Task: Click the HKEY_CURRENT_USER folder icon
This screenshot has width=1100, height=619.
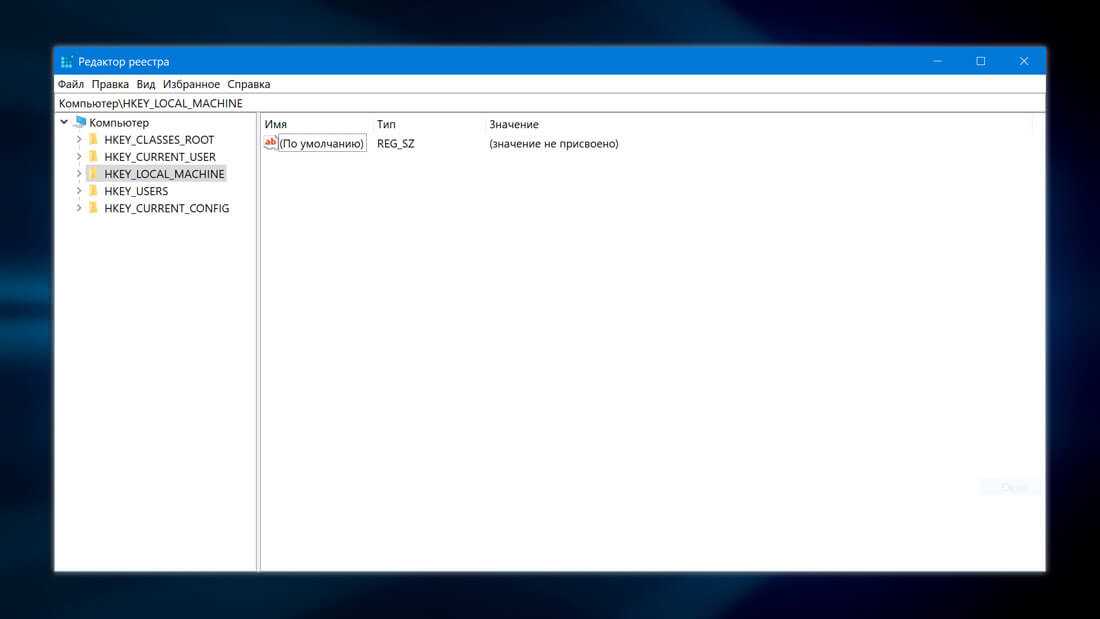Action: (94, 157)
